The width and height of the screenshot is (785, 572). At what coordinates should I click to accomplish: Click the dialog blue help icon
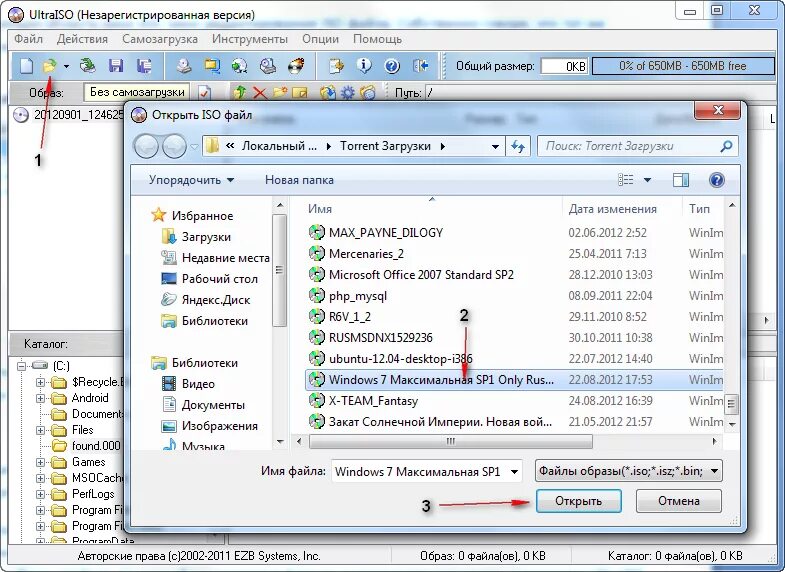[717, 180]
